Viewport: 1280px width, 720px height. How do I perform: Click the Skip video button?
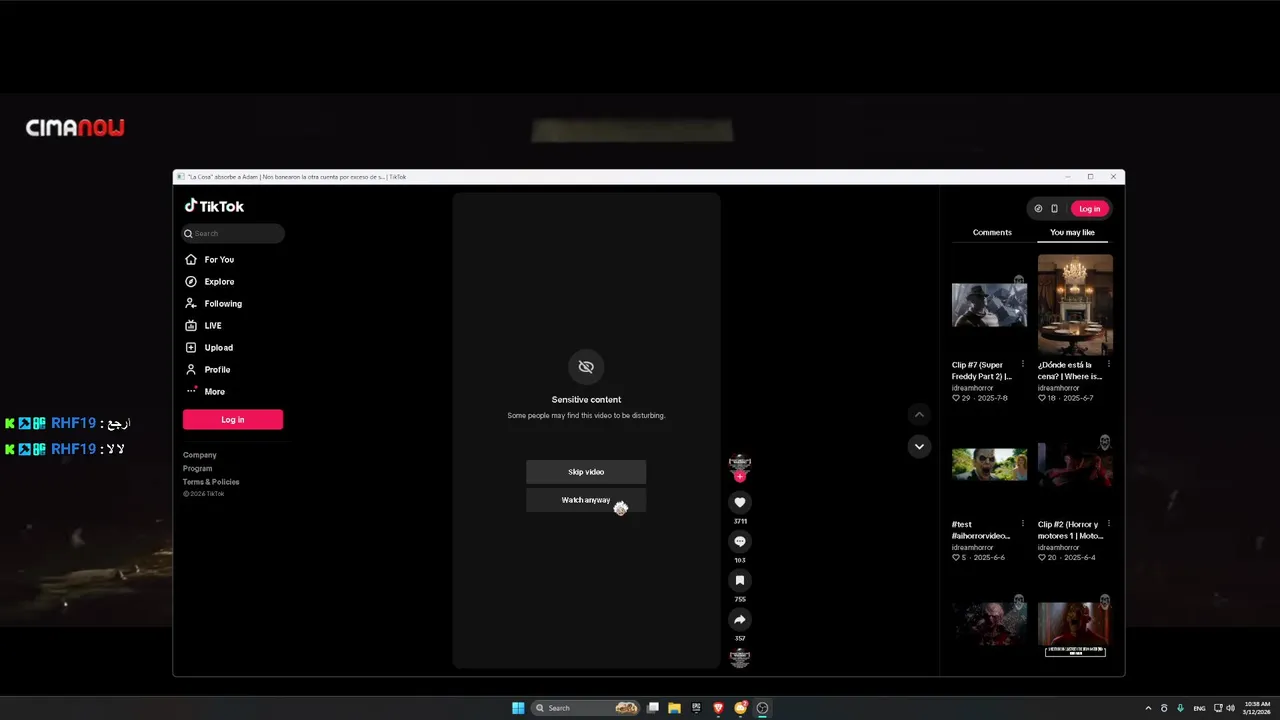click(x=586, y=472)
